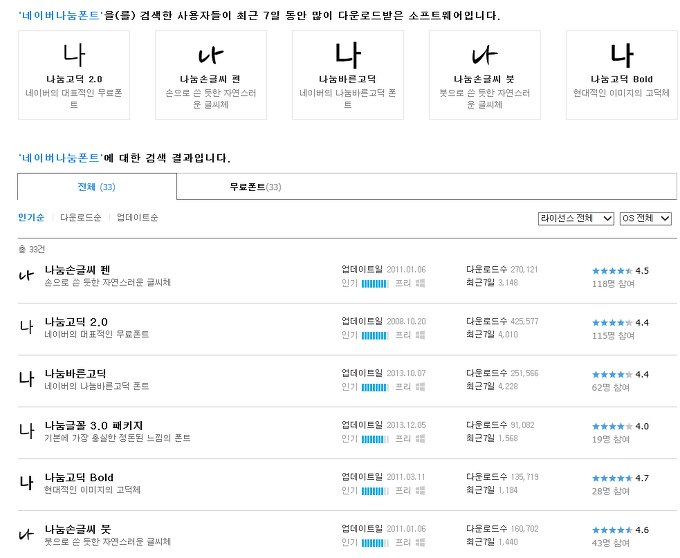Click the popularity bar in 나눔손글씨 펜 row
The height and width of the screenshot is (558, 680).
point(375,284)
